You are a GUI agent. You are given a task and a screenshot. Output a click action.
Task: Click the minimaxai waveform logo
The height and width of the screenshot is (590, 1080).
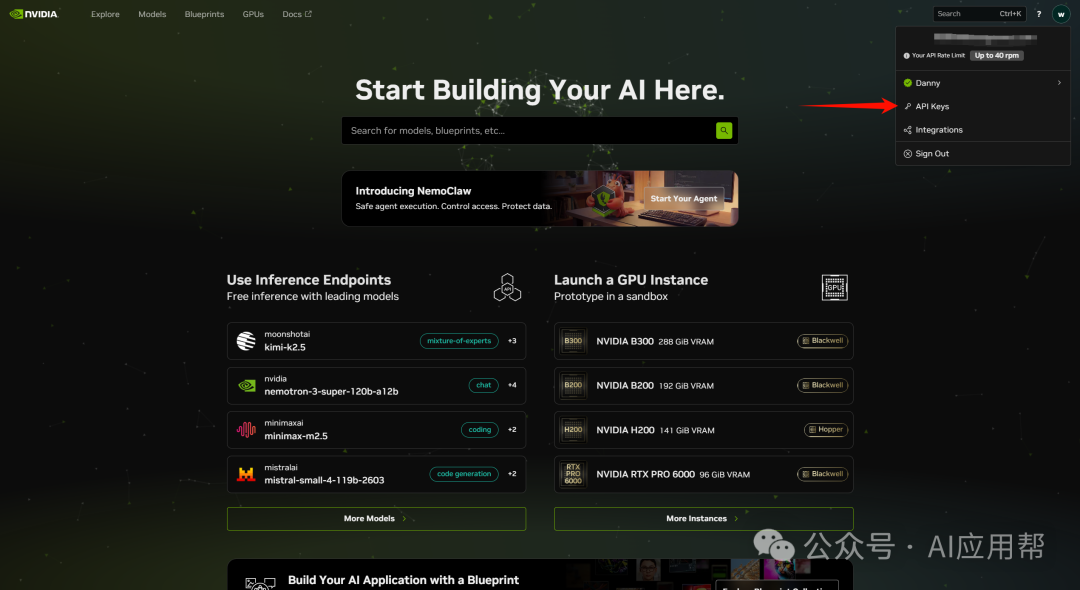click(246, 430)
